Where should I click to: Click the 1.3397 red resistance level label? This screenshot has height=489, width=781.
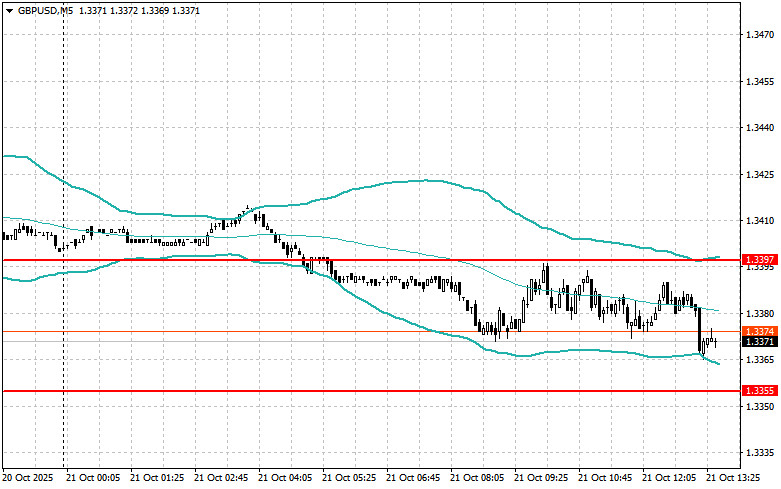(x=760, y=259)
